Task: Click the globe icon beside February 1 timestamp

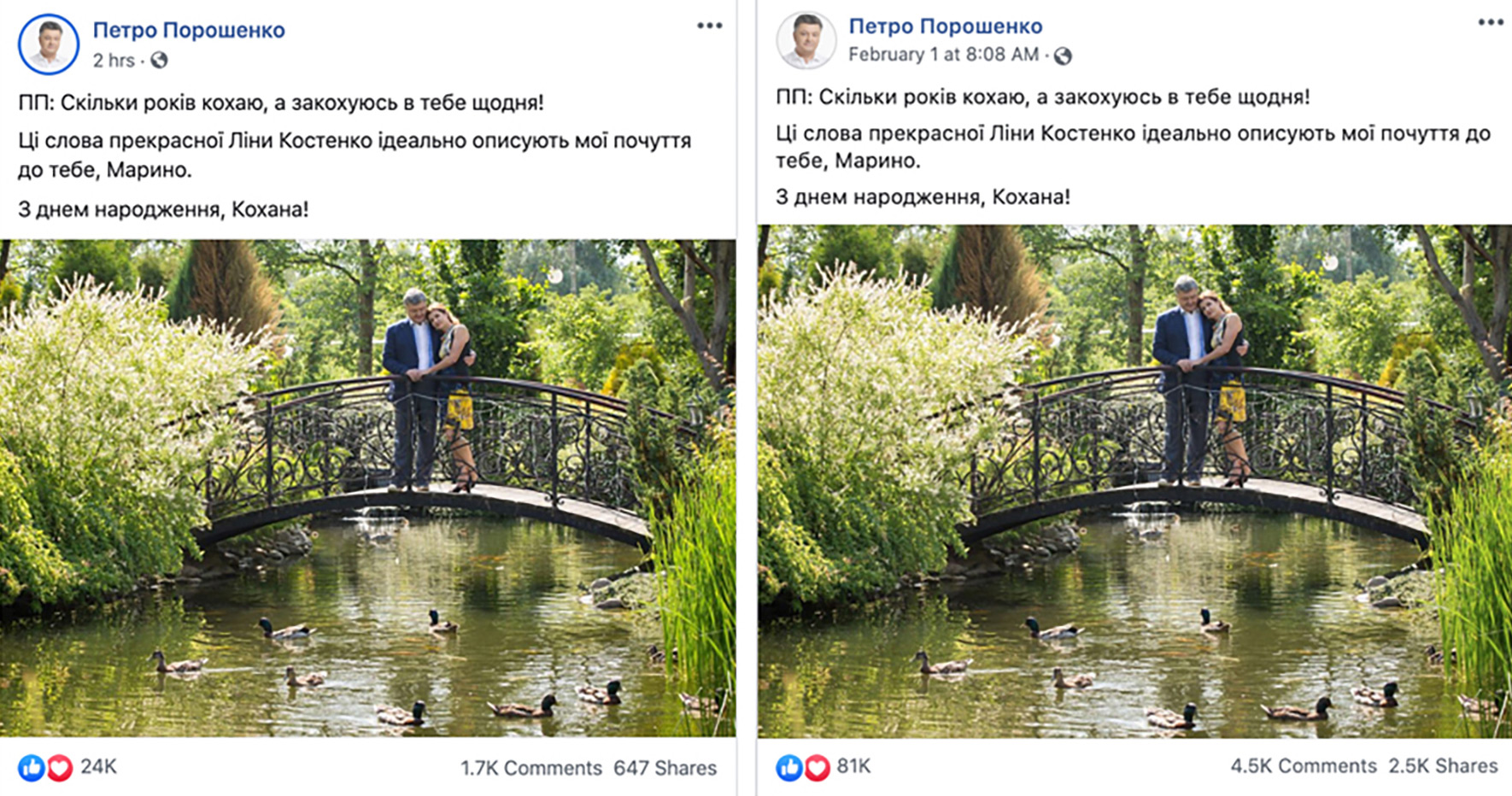Action: click(x=1063, y=56)
